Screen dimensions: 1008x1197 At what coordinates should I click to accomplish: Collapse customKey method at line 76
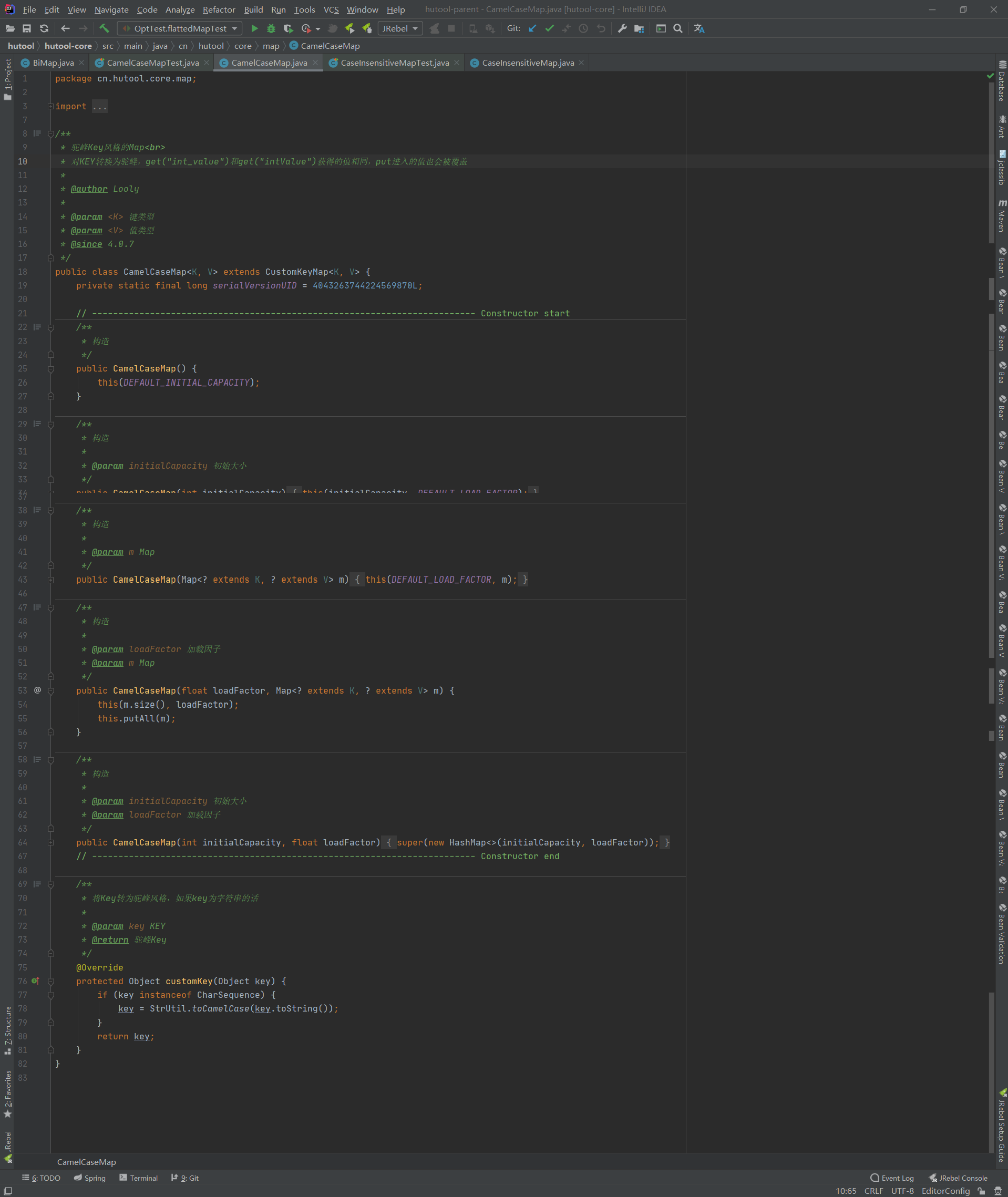[51, 982]
